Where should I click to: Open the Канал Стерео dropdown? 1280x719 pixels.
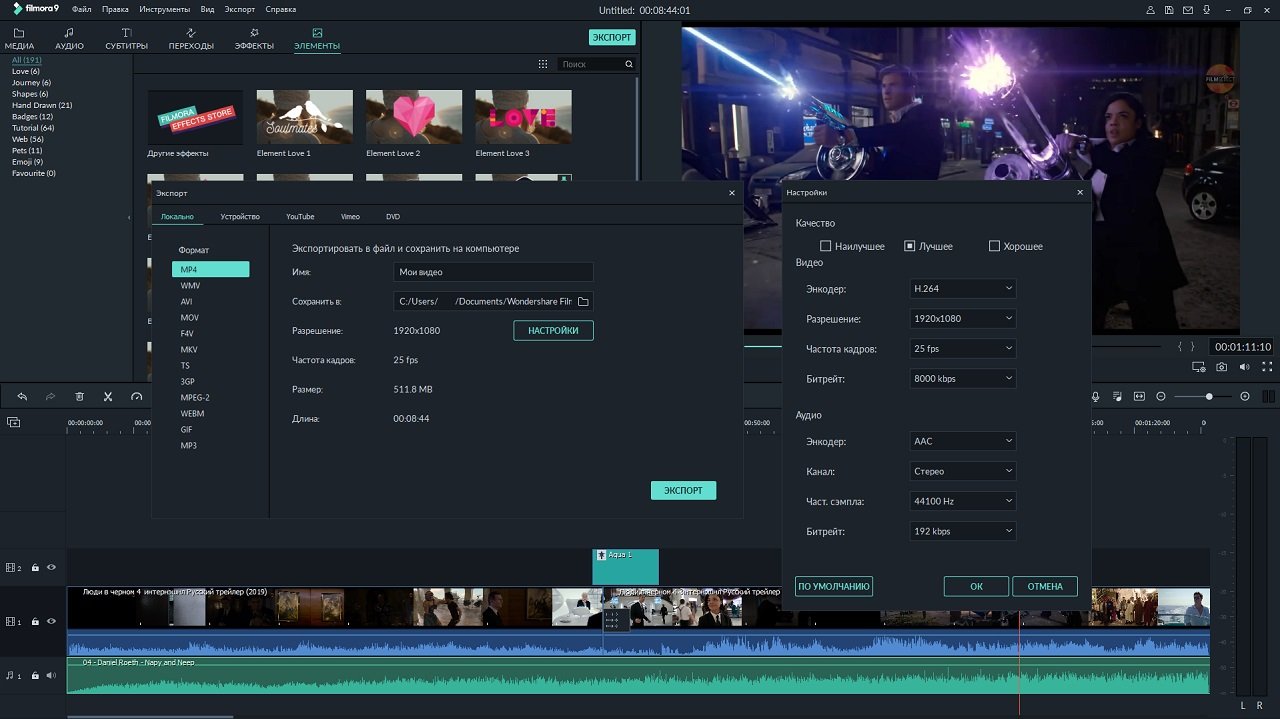[963, 471]
